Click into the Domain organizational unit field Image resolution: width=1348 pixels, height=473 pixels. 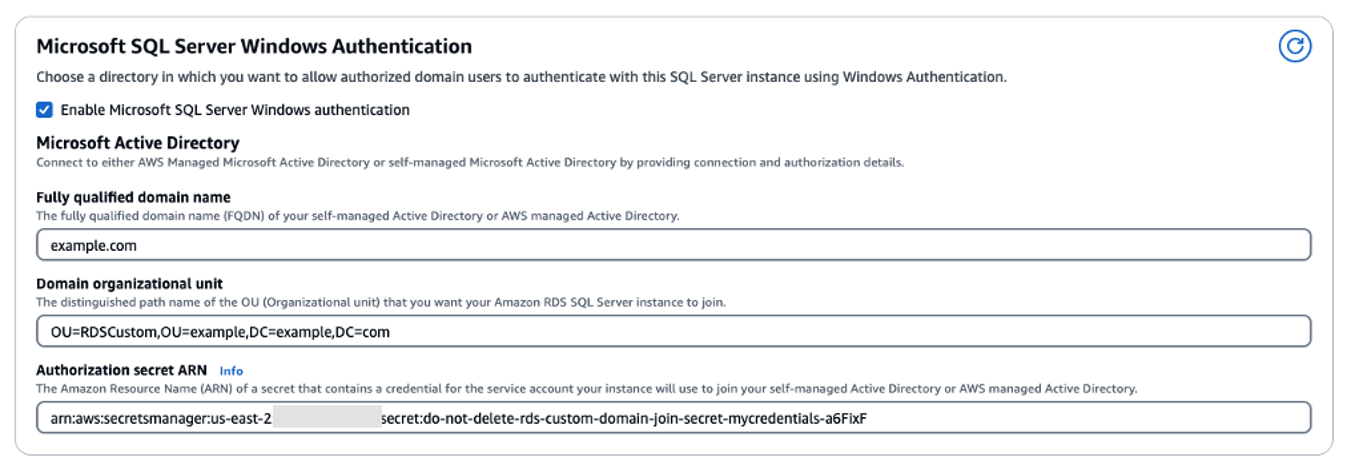click(673, 331)
